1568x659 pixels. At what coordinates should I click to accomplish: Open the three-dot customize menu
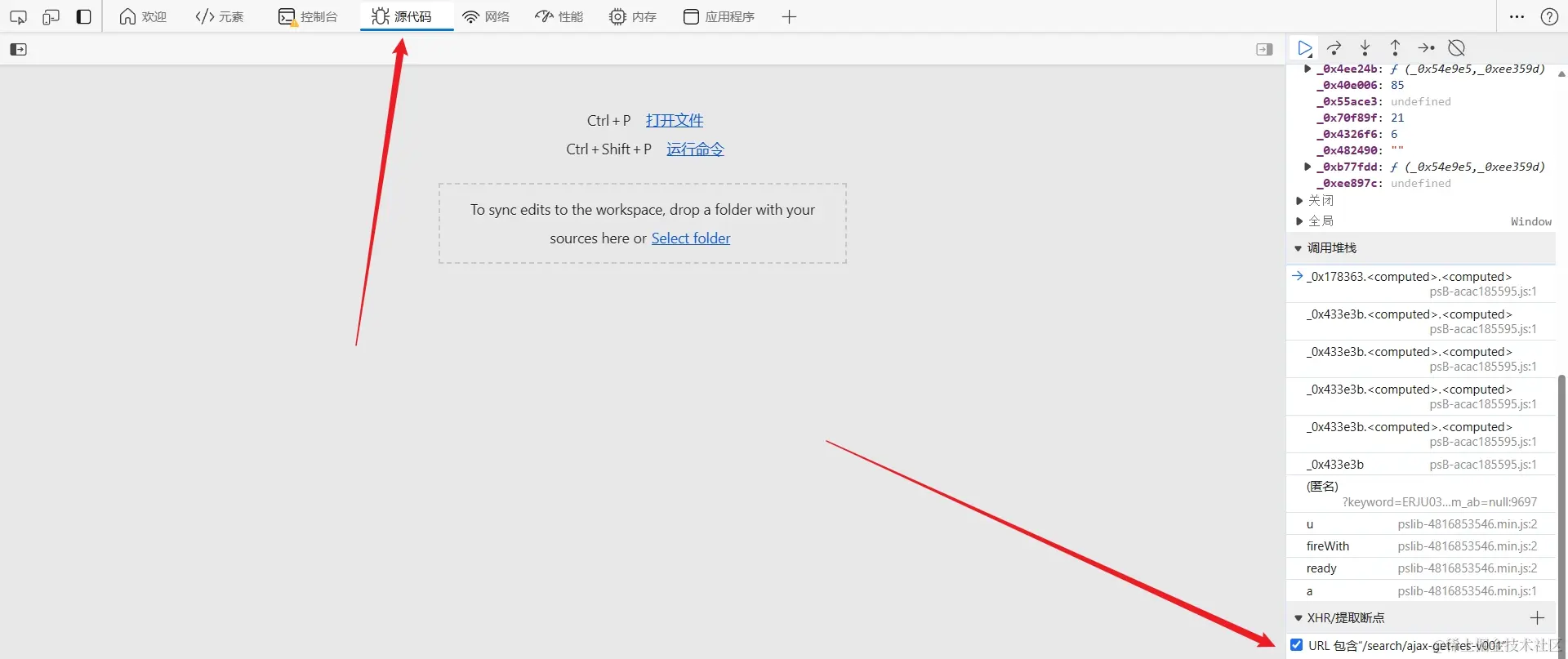1517,16
